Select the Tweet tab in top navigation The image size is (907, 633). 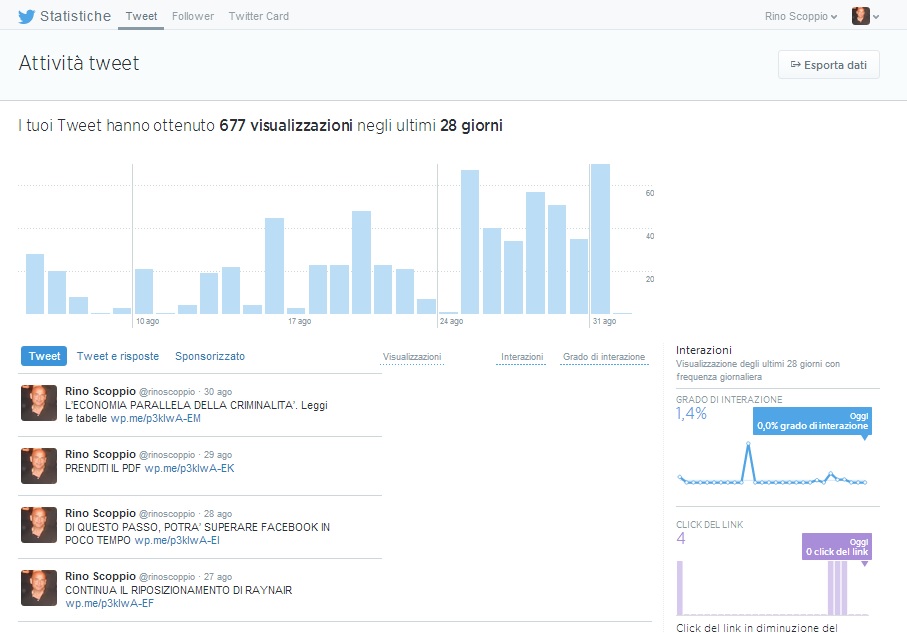coord(141,16)
